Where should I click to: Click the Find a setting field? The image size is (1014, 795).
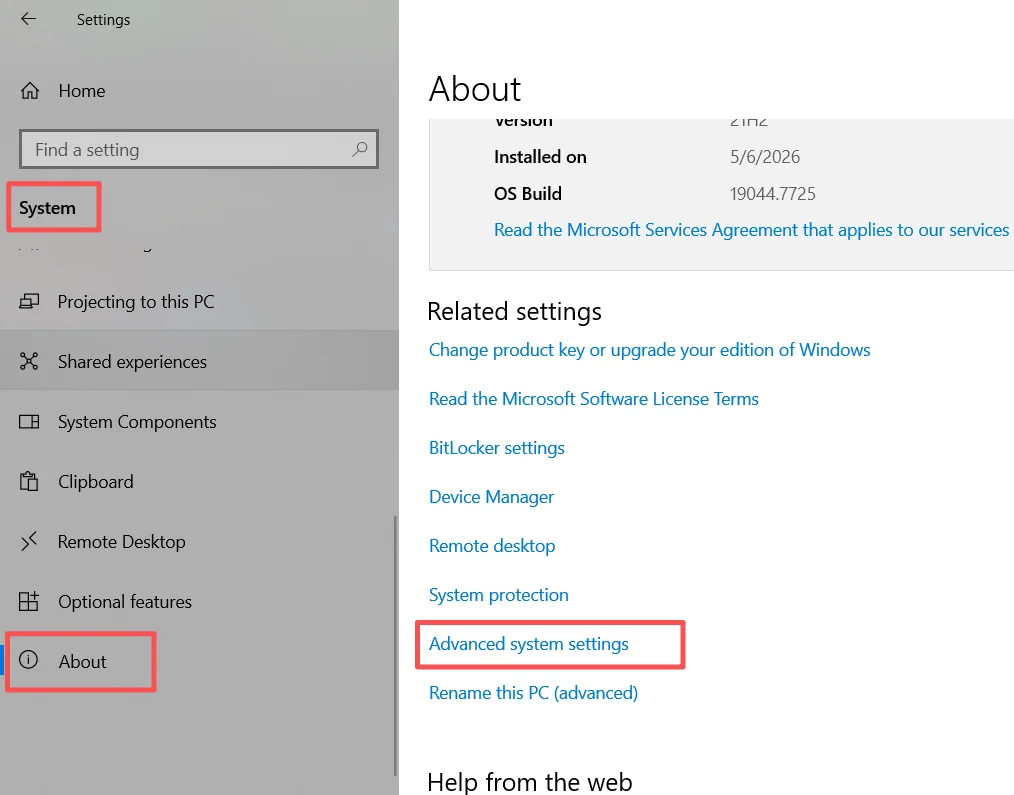[199, 149]
